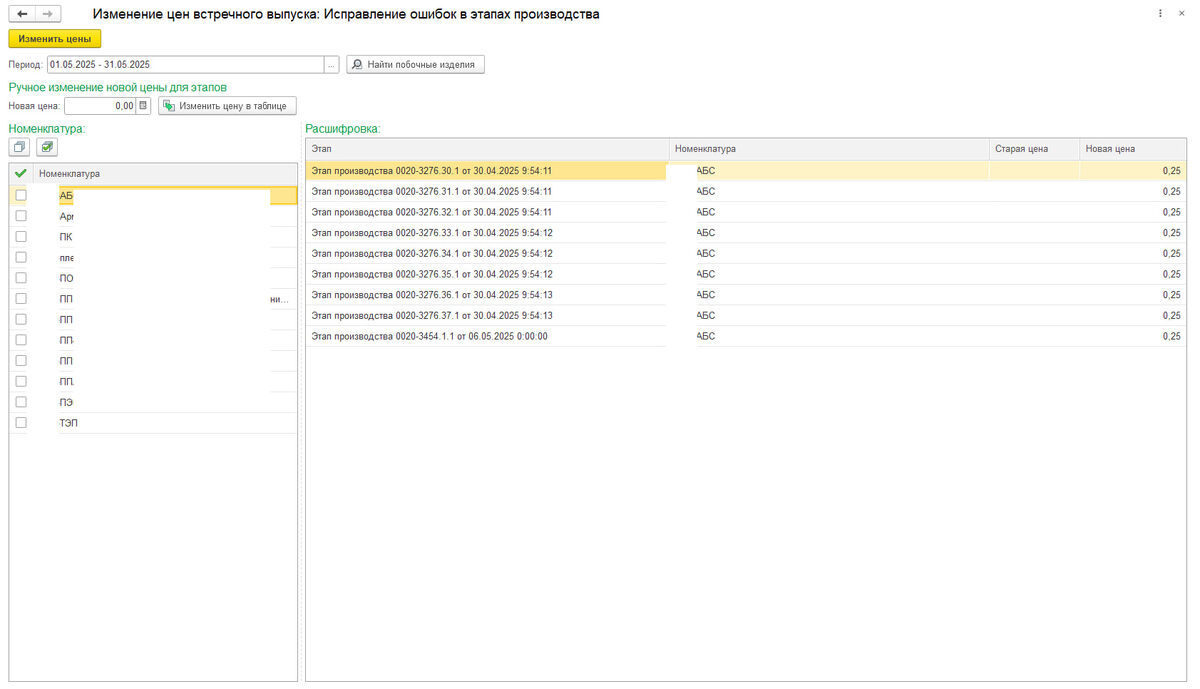Click Изменить цену в таблице button
This screenshot has height=689, width=1200.
(228, 105)
